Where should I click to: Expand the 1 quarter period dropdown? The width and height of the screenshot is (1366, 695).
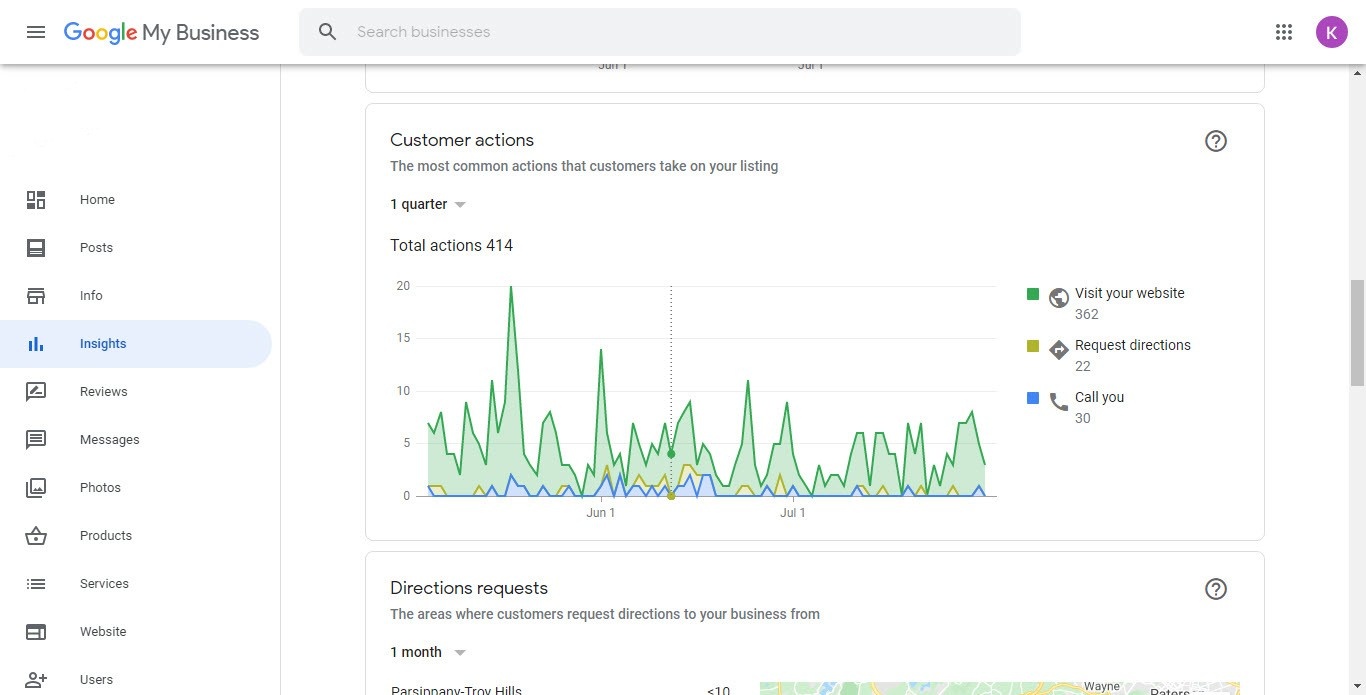tap(428, 204)
